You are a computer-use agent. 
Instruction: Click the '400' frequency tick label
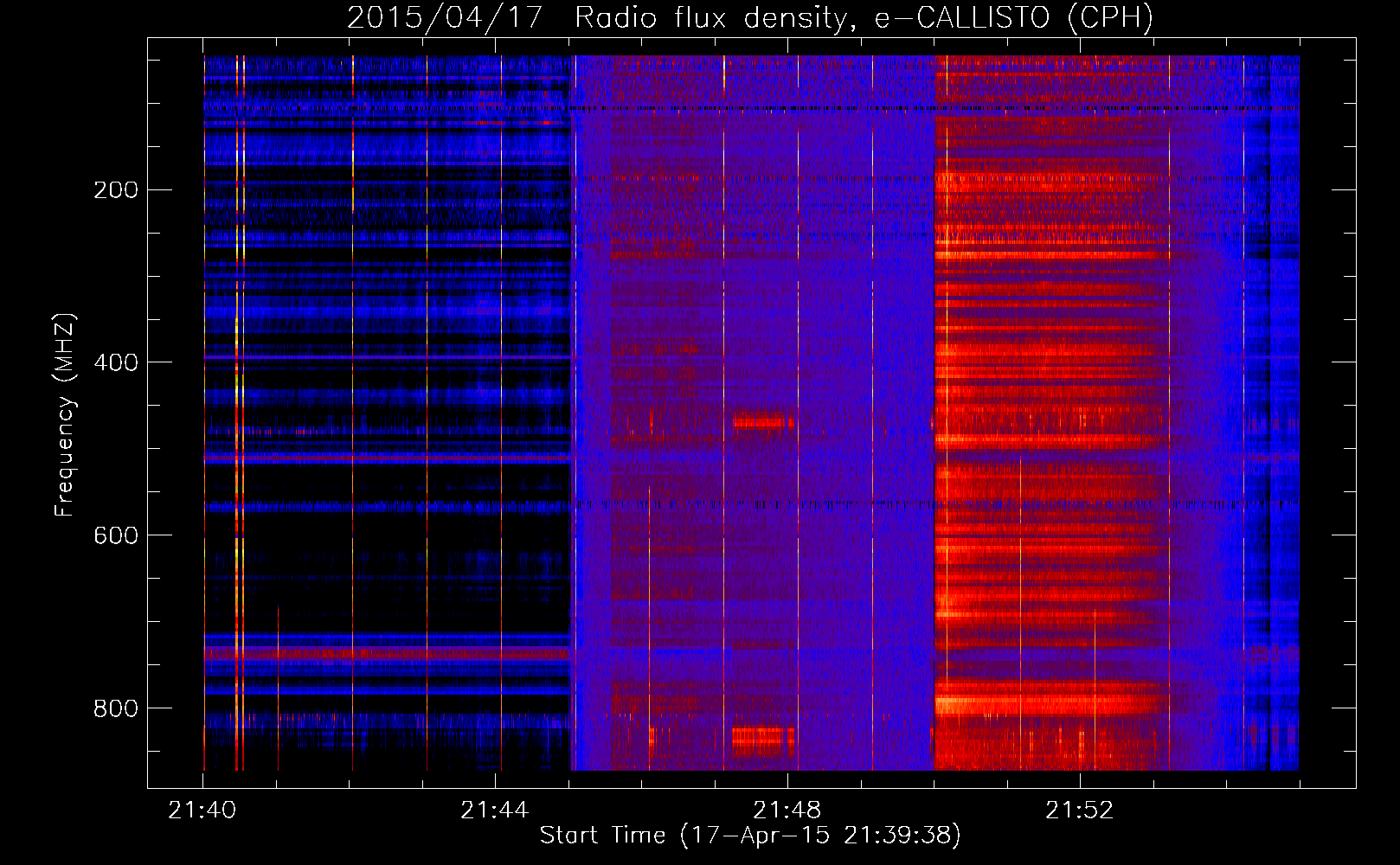coord(116,362)
